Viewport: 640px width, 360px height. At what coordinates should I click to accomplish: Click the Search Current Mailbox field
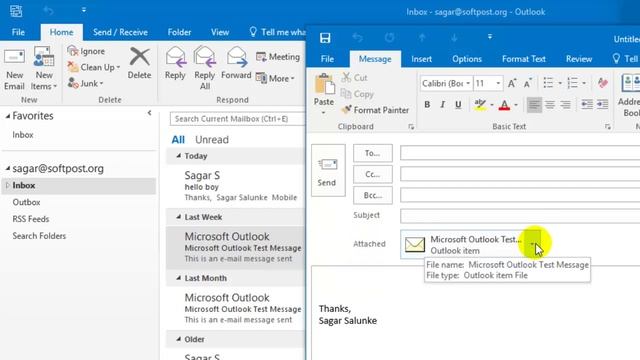(x=238, y=119)
